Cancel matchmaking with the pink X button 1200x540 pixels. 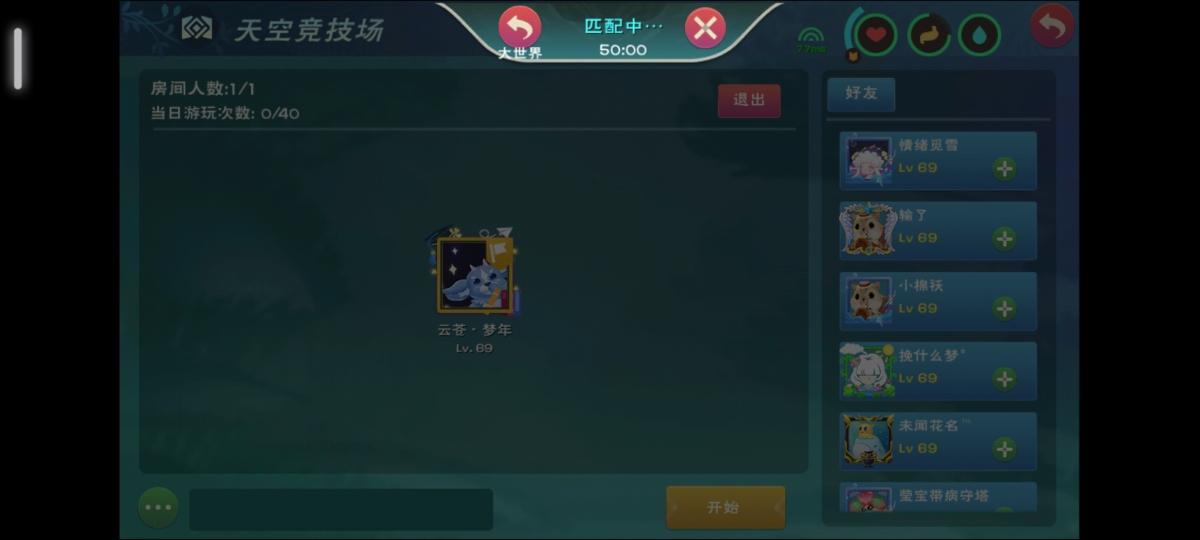[705, 28]
